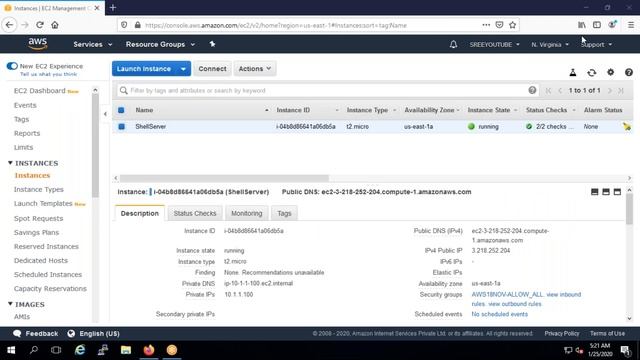Open the Firefox hamburger menu
Viewport: 640px width, 360px height.
tap(631, 25)
